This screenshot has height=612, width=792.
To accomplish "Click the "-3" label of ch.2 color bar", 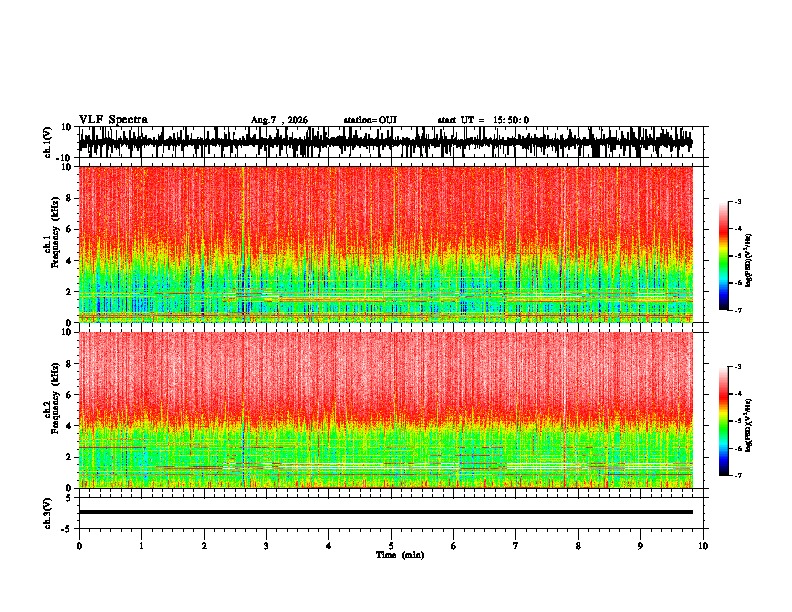I will coord(738,367).
